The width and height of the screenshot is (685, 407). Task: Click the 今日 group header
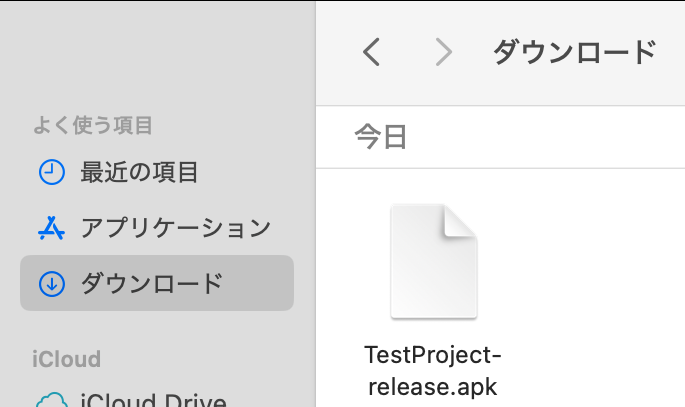[381, 137]
